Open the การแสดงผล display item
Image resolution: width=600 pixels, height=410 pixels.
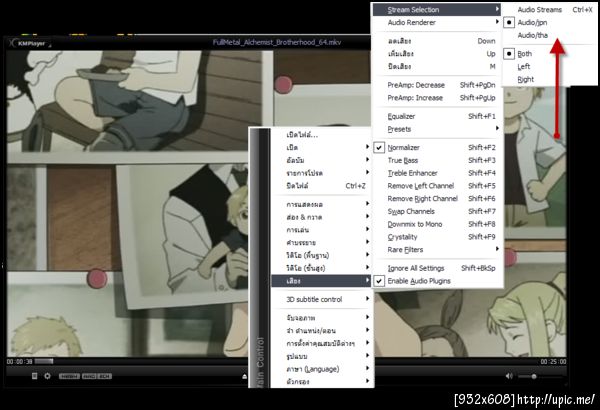coord(321,204)
